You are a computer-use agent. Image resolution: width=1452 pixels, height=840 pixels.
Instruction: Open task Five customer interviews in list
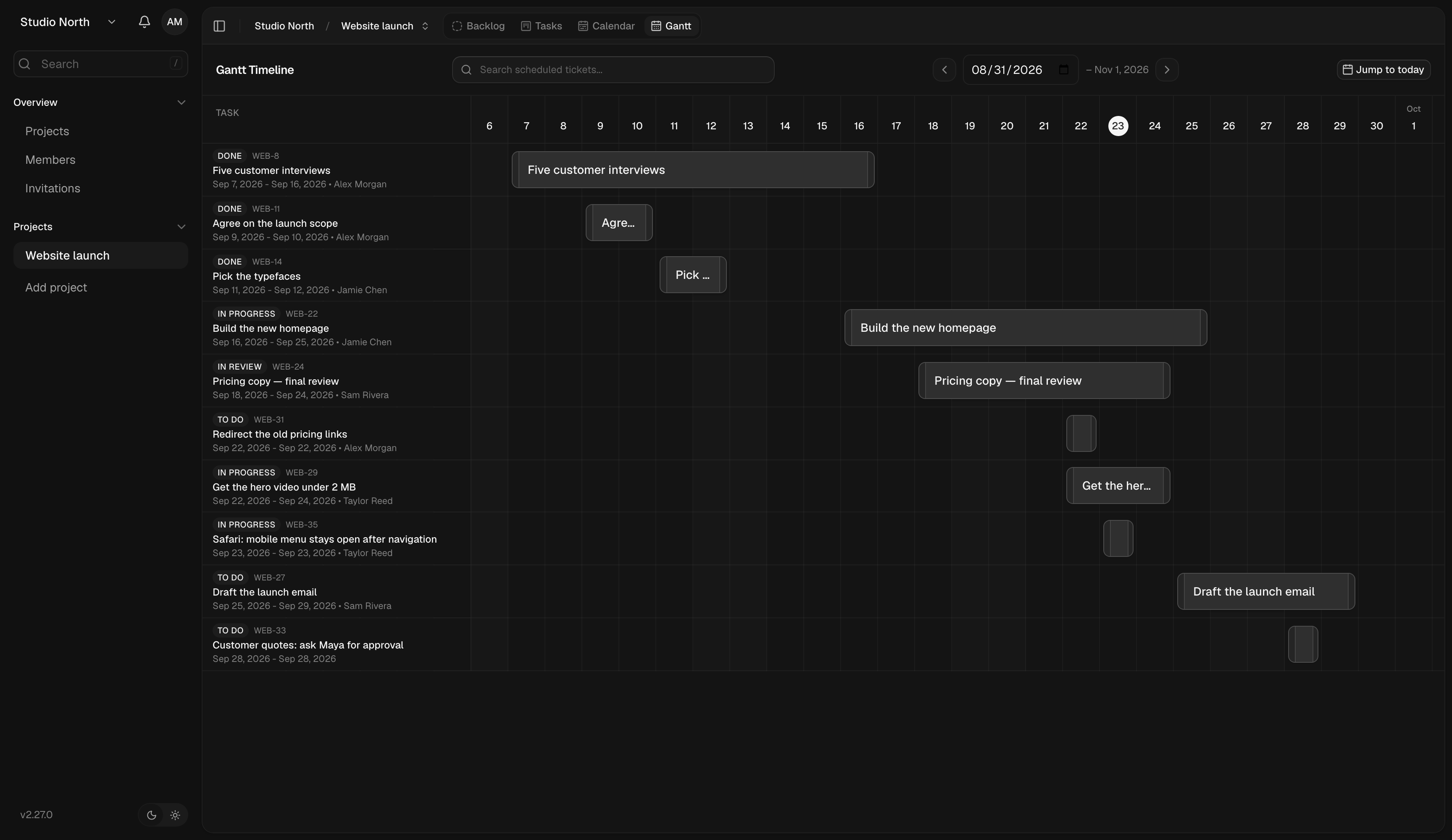(x=271, y=171)
